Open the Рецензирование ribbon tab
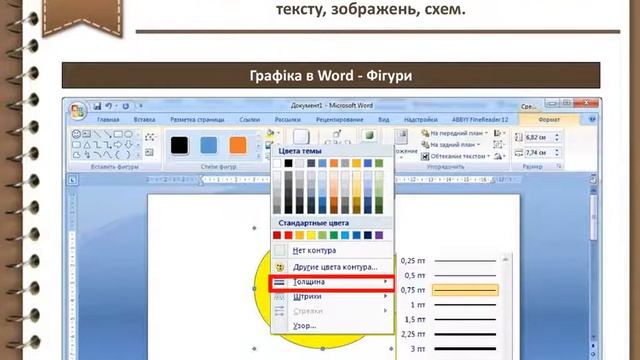The image size is (640, 360). click(x=340, y=120)
